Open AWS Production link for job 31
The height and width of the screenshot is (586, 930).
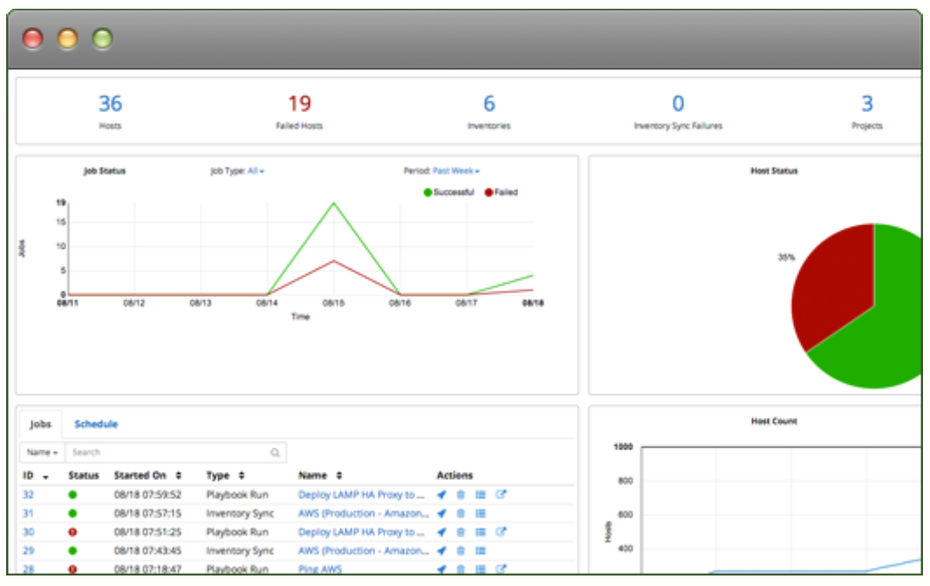click(363, 514)
